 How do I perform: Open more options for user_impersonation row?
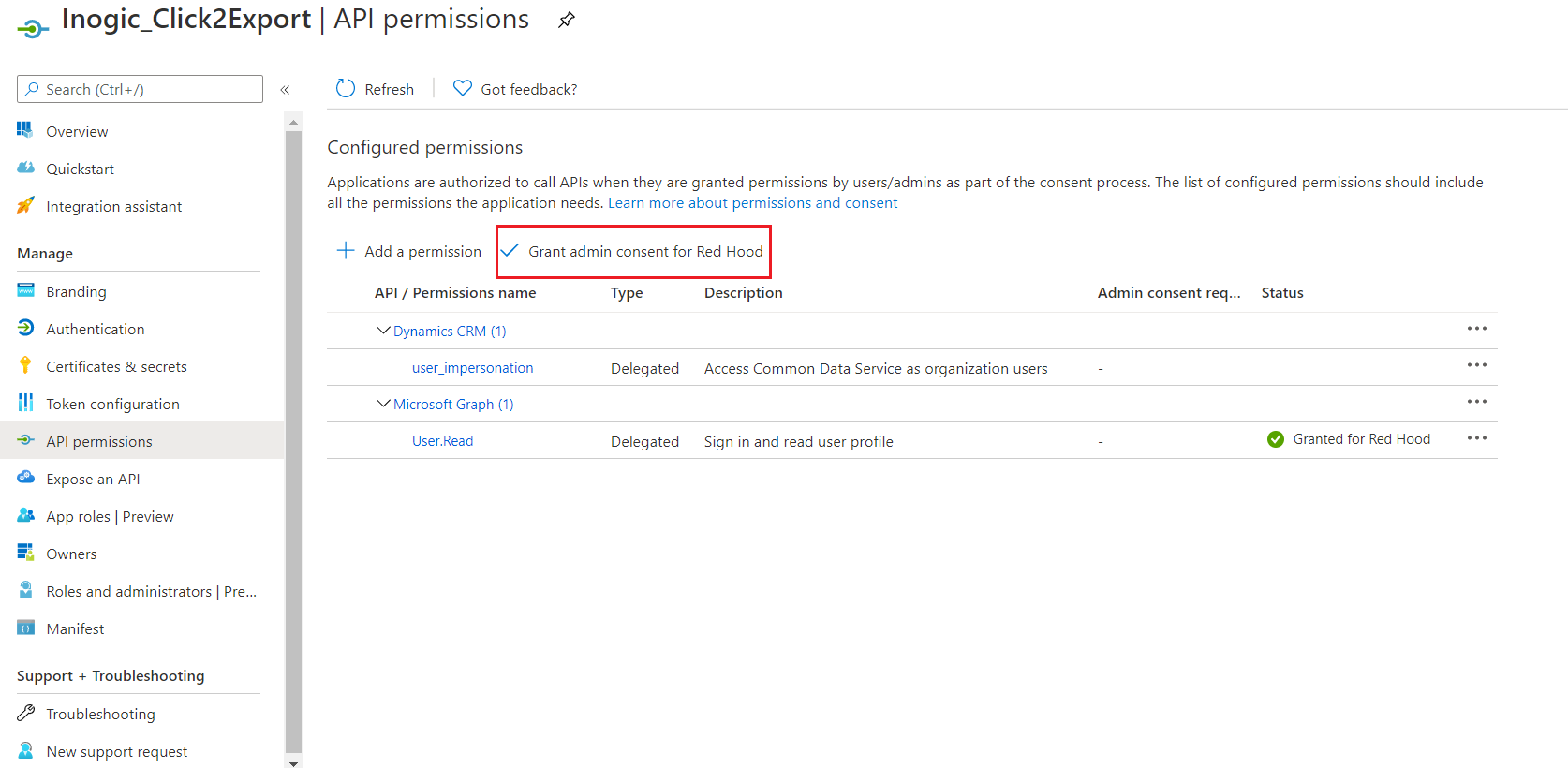coord(1477,365)
